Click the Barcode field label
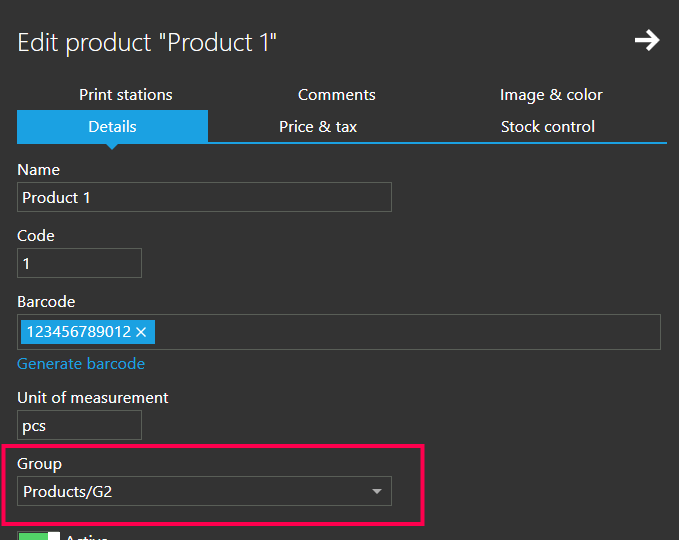Screen dimensions: 679x540 pyautogui.click(x=46, y=301)
